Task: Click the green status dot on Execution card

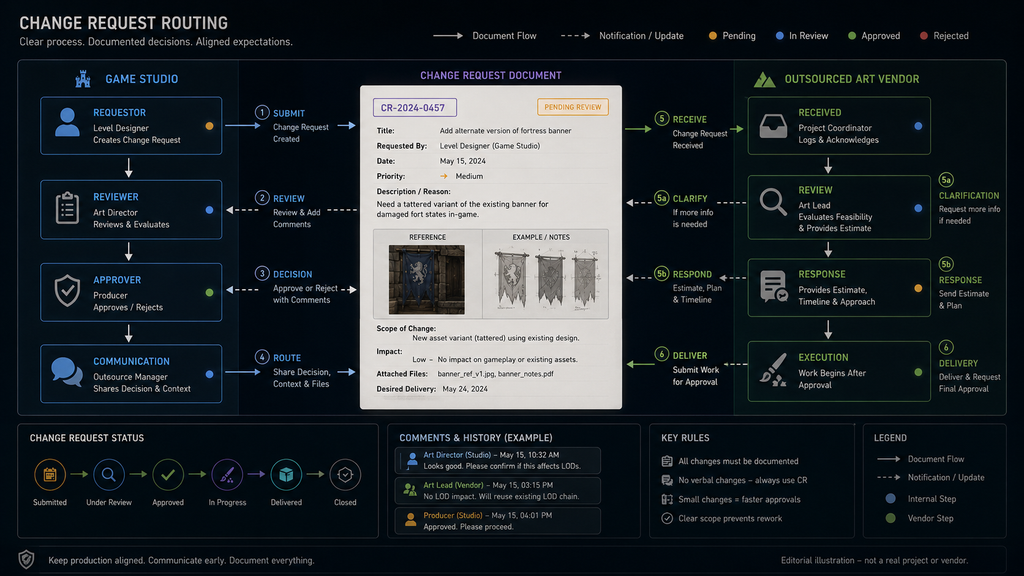Action: pos(918,372)
